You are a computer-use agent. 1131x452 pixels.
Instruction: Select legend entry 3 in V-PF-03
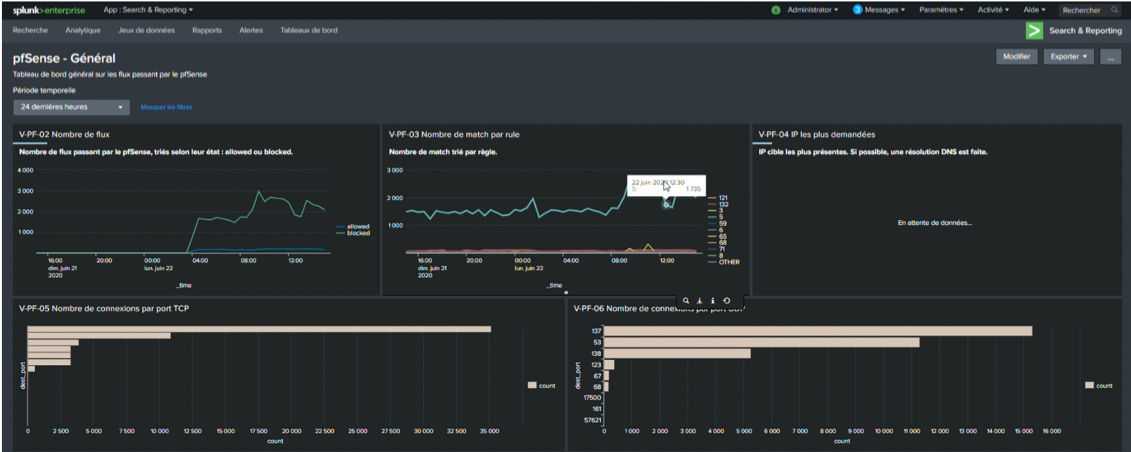[x=714, y=211]
